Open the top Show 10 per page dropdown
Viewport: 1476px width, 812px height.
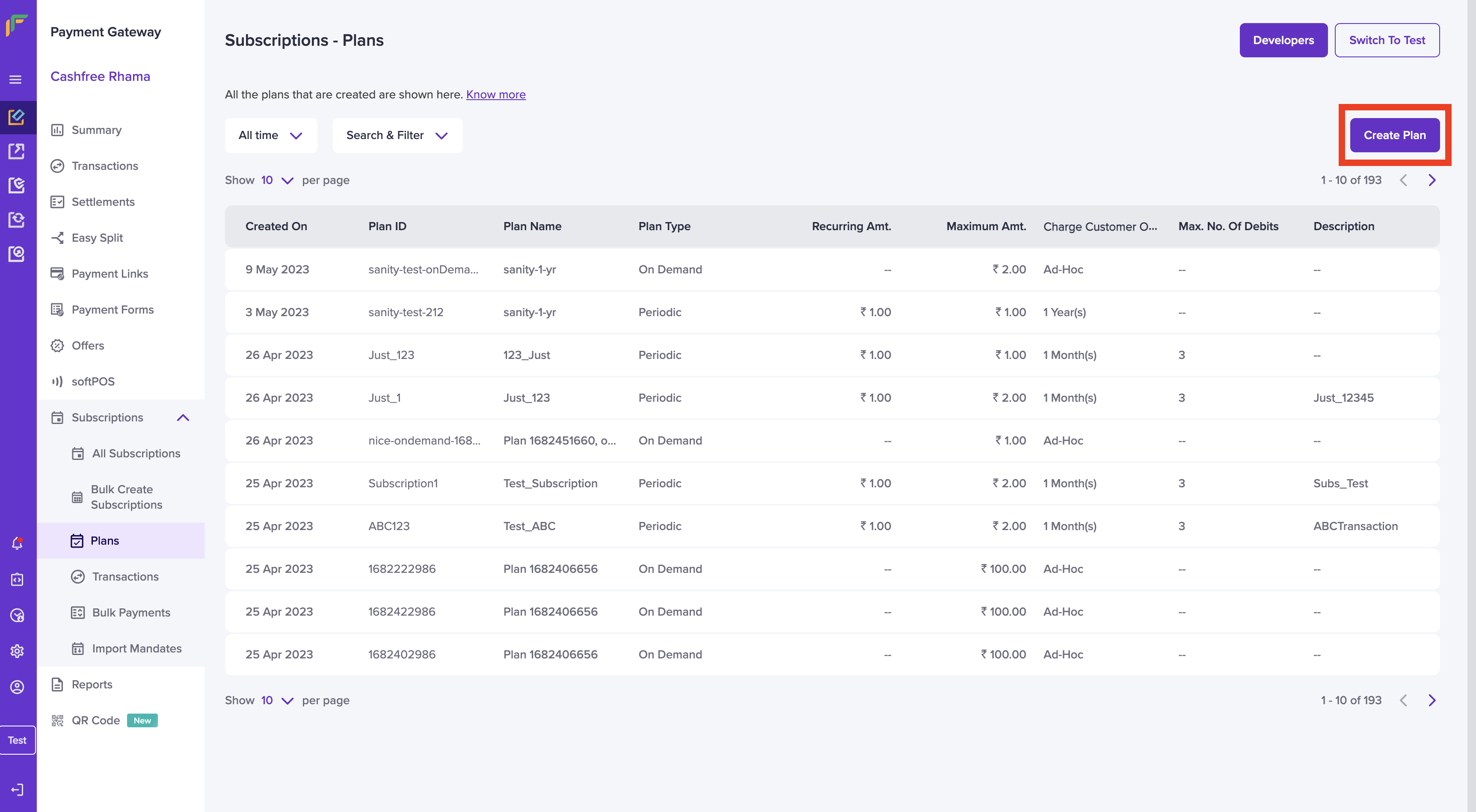(x=277, y=181)
